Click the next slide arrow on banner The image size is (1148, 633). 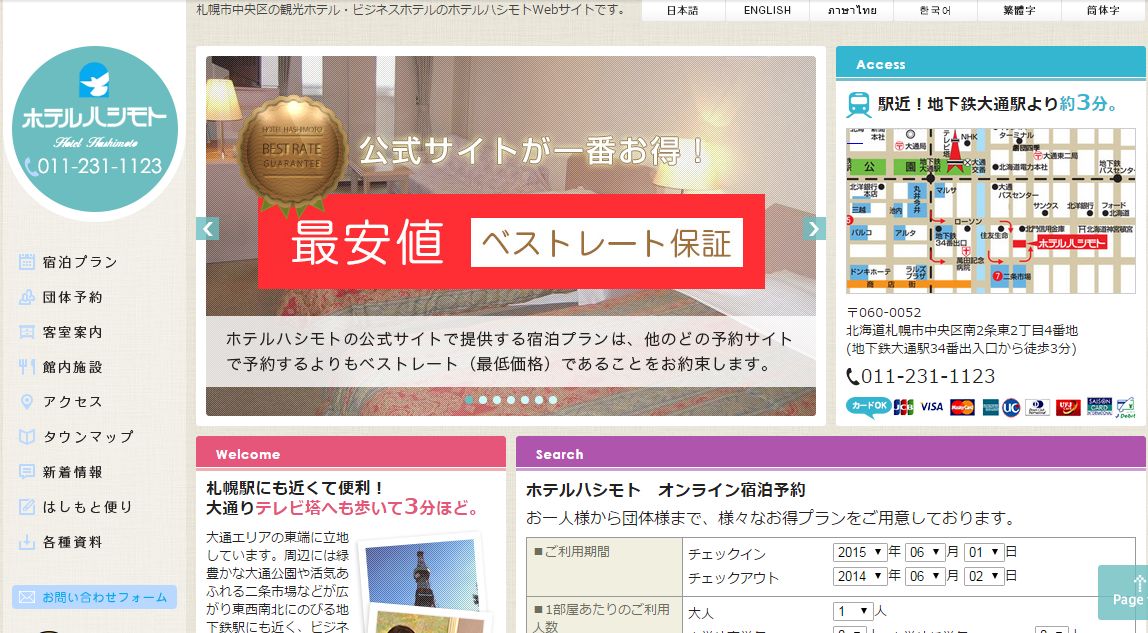pyautogui.click(x=814, y=228)
